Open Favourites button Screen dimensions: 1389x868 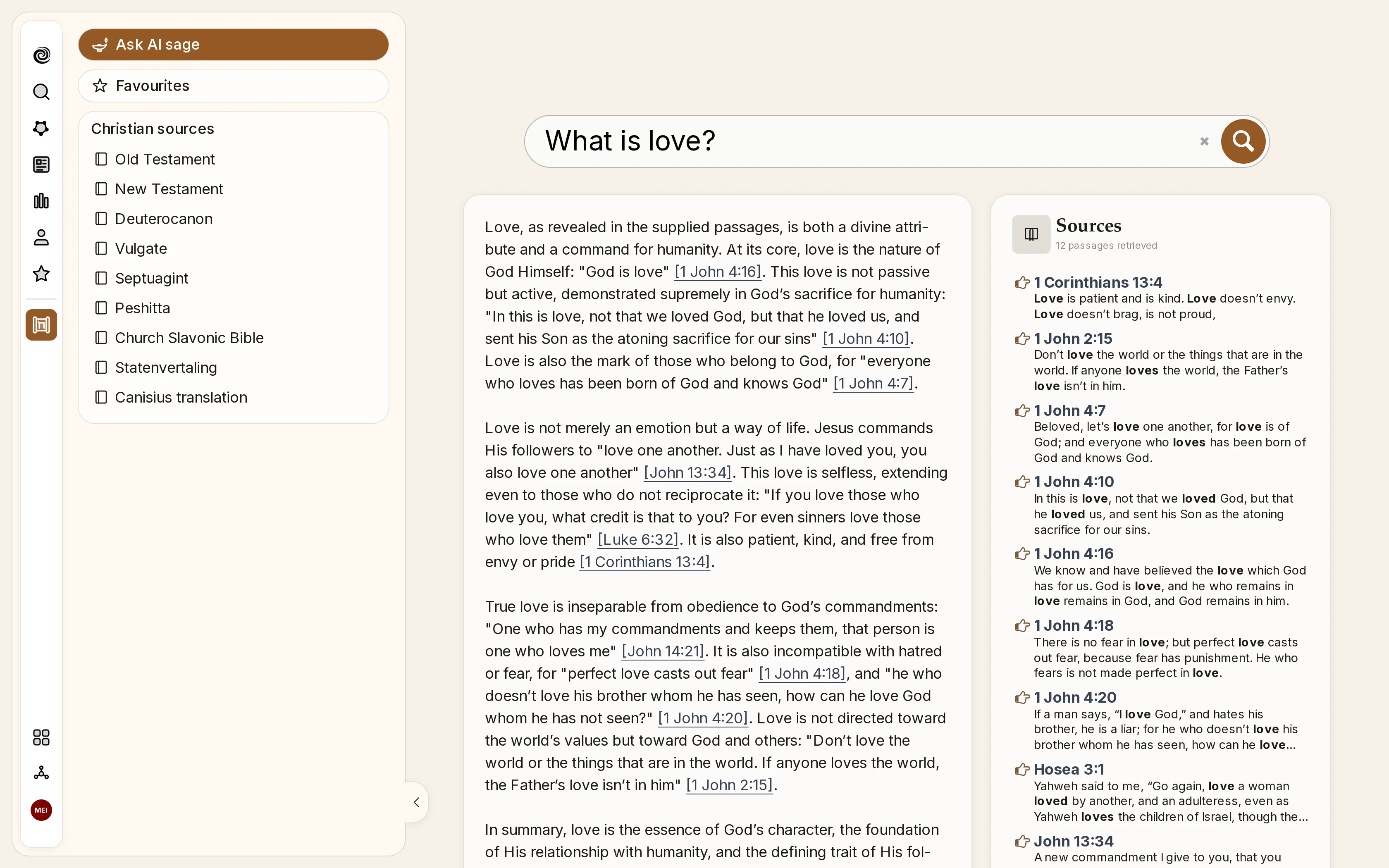coord(234,86)
